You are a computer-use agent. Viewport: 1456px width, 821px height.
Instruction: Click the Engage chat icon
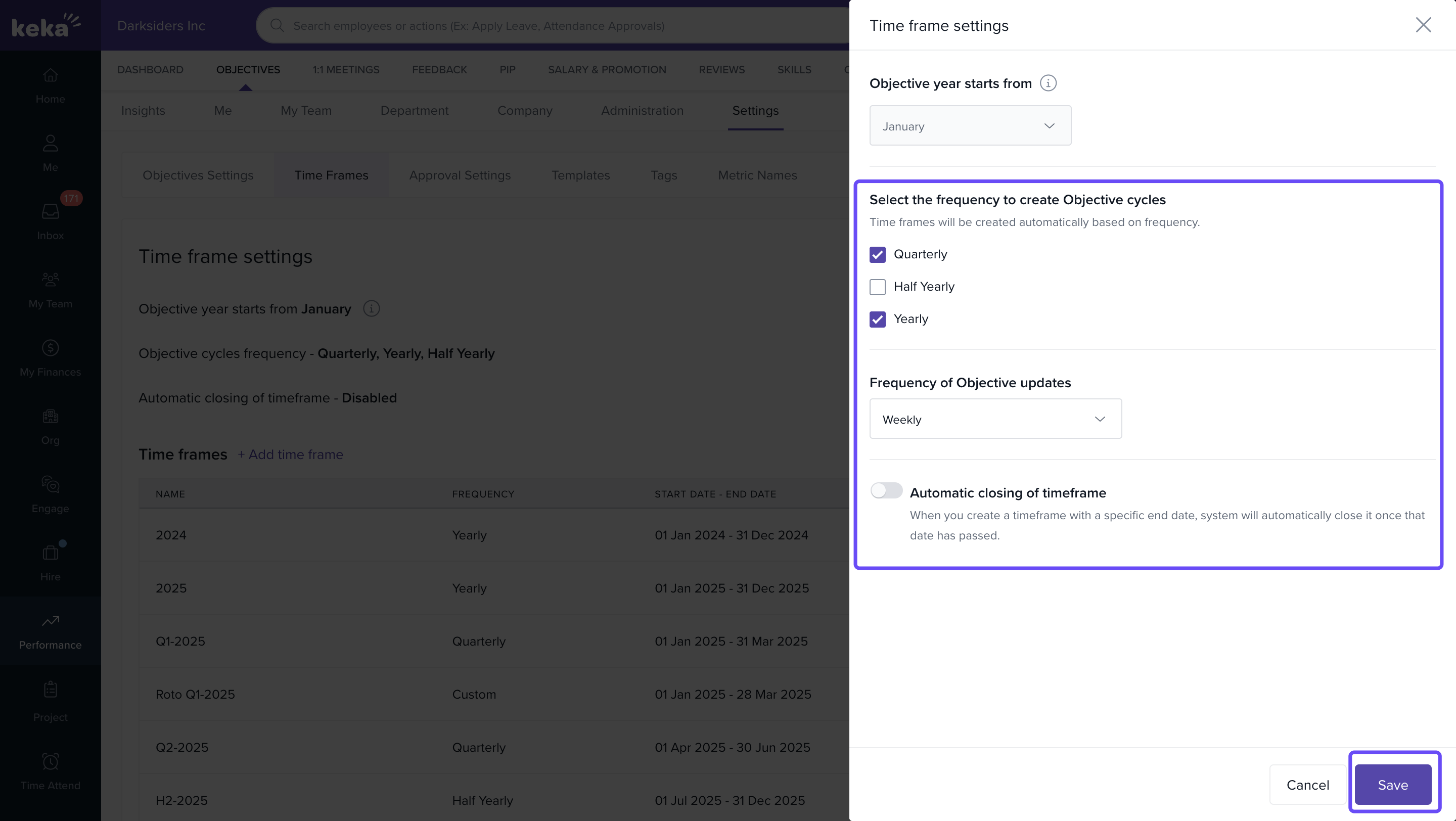click(51, 484)
